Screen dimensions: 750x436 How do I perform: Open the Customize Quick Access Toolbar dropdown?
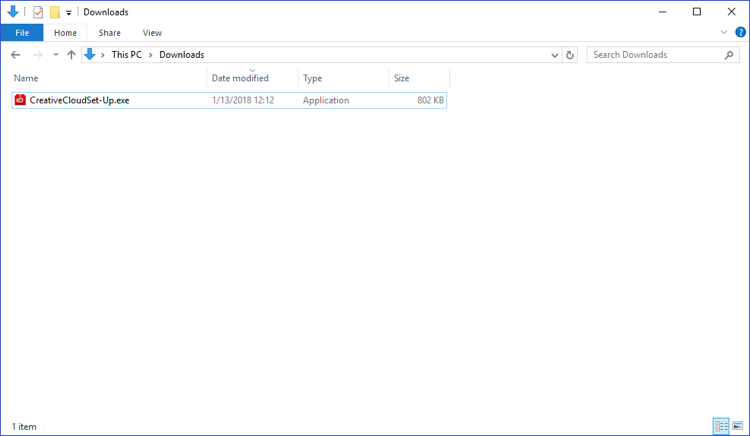[x=69, y=13]
